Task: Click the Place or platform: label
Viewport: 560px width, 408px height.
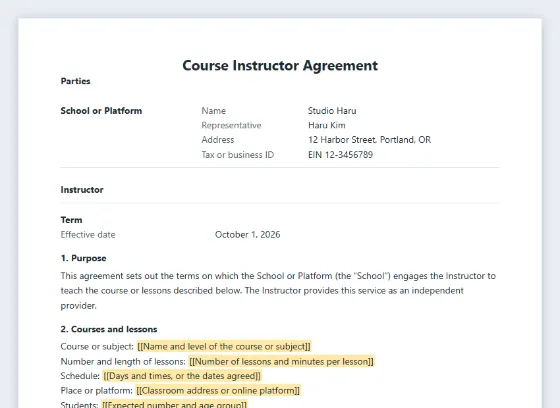Action: point(96,390)
